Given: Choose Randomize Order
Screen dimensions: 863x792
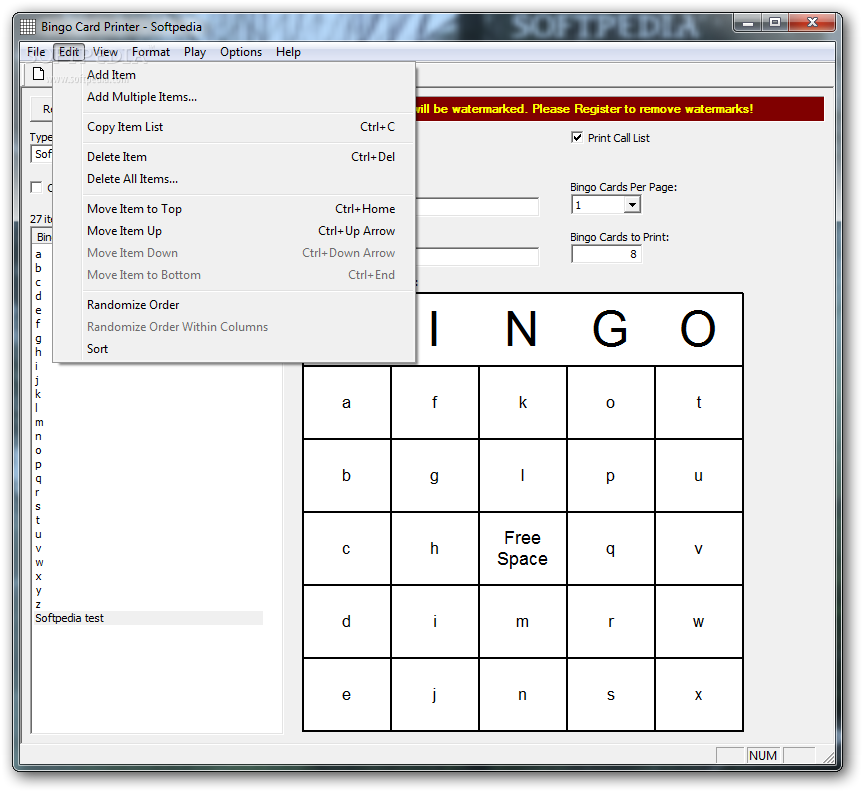Looking at the screenshot, I should 234,305.
